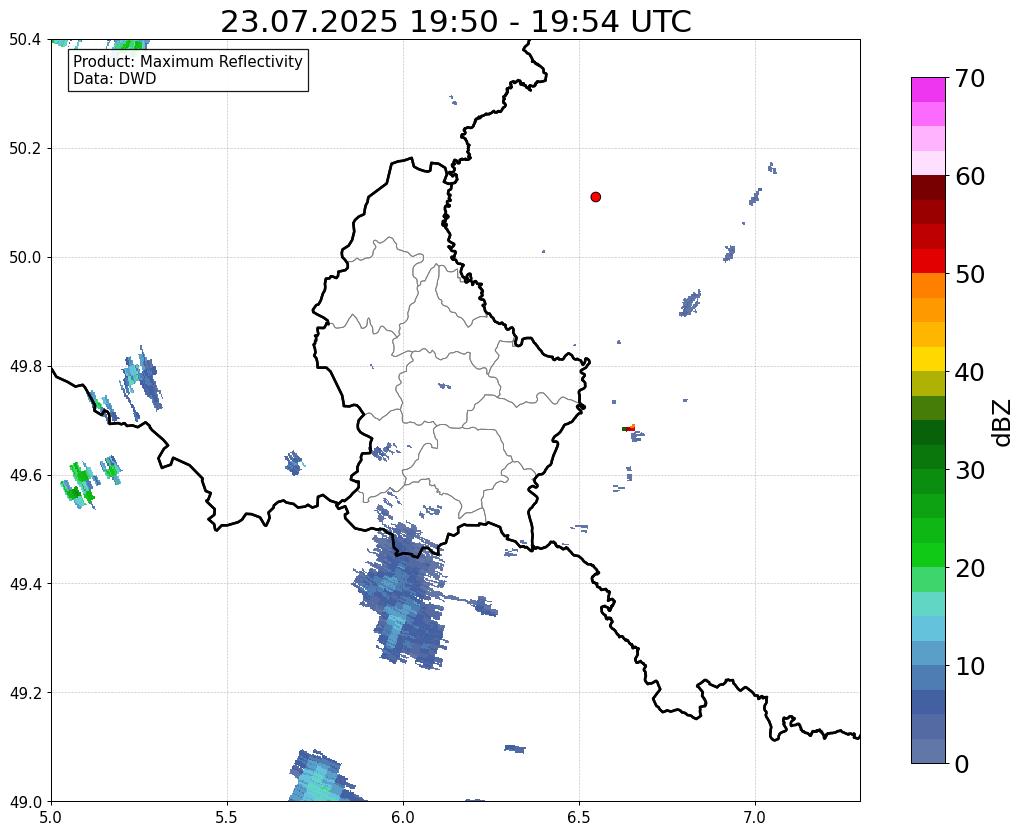The height and width of the screenshot is (834, 1023).
Task: Click colorbar tick label '0'
Action: (x=962, y=764)
